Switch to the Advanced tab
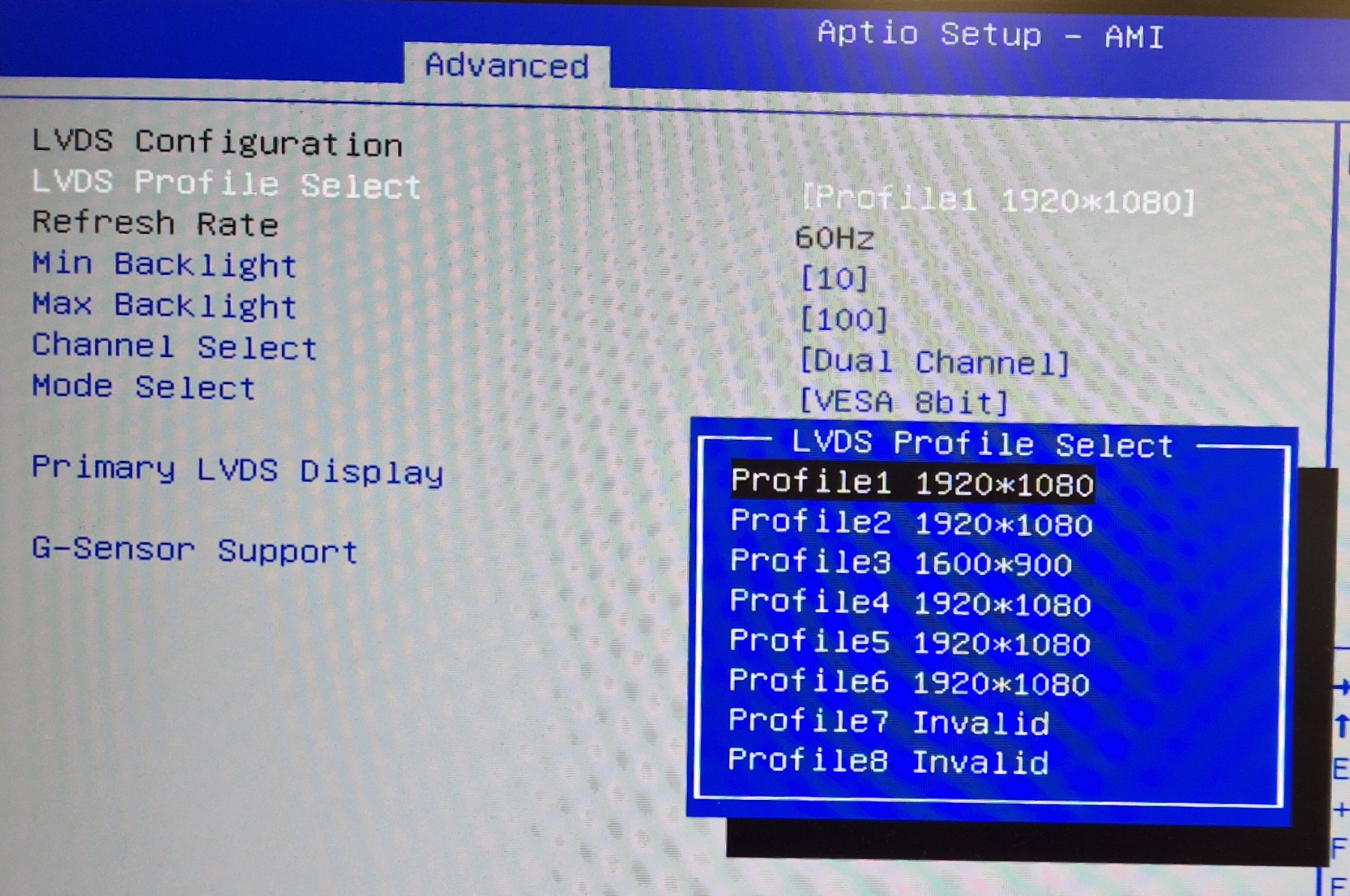Viewport: 1350px width, 896px height. pos(507,66)
